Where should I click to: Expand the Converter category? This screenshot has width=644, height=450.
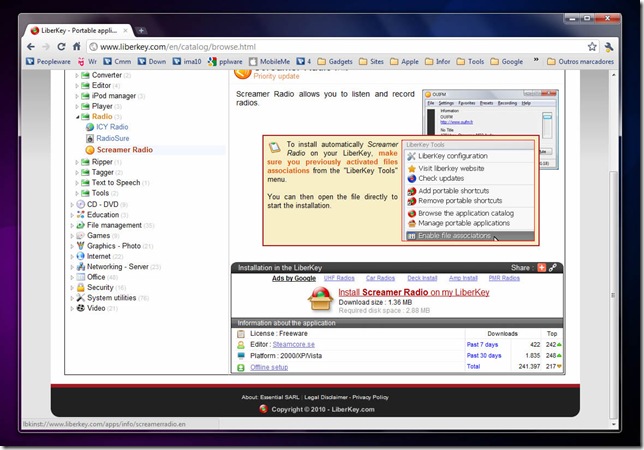[x=76, y=75]
